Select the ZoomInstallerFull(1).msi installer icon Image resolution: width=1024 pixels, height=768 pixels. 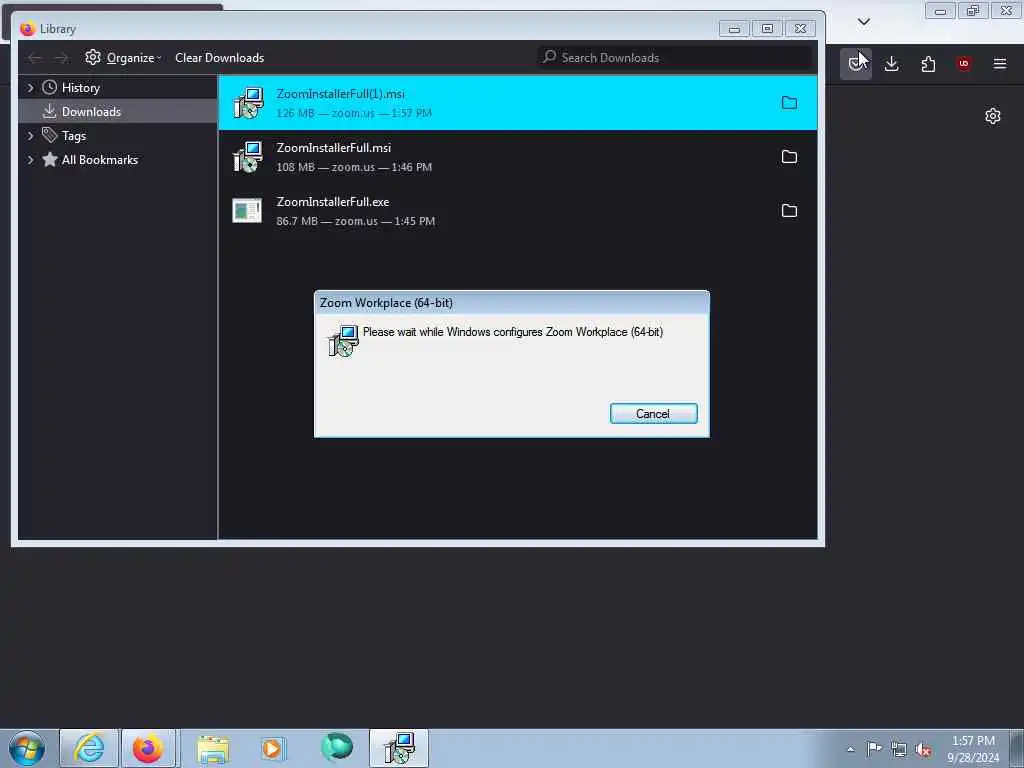pos(248,103)
